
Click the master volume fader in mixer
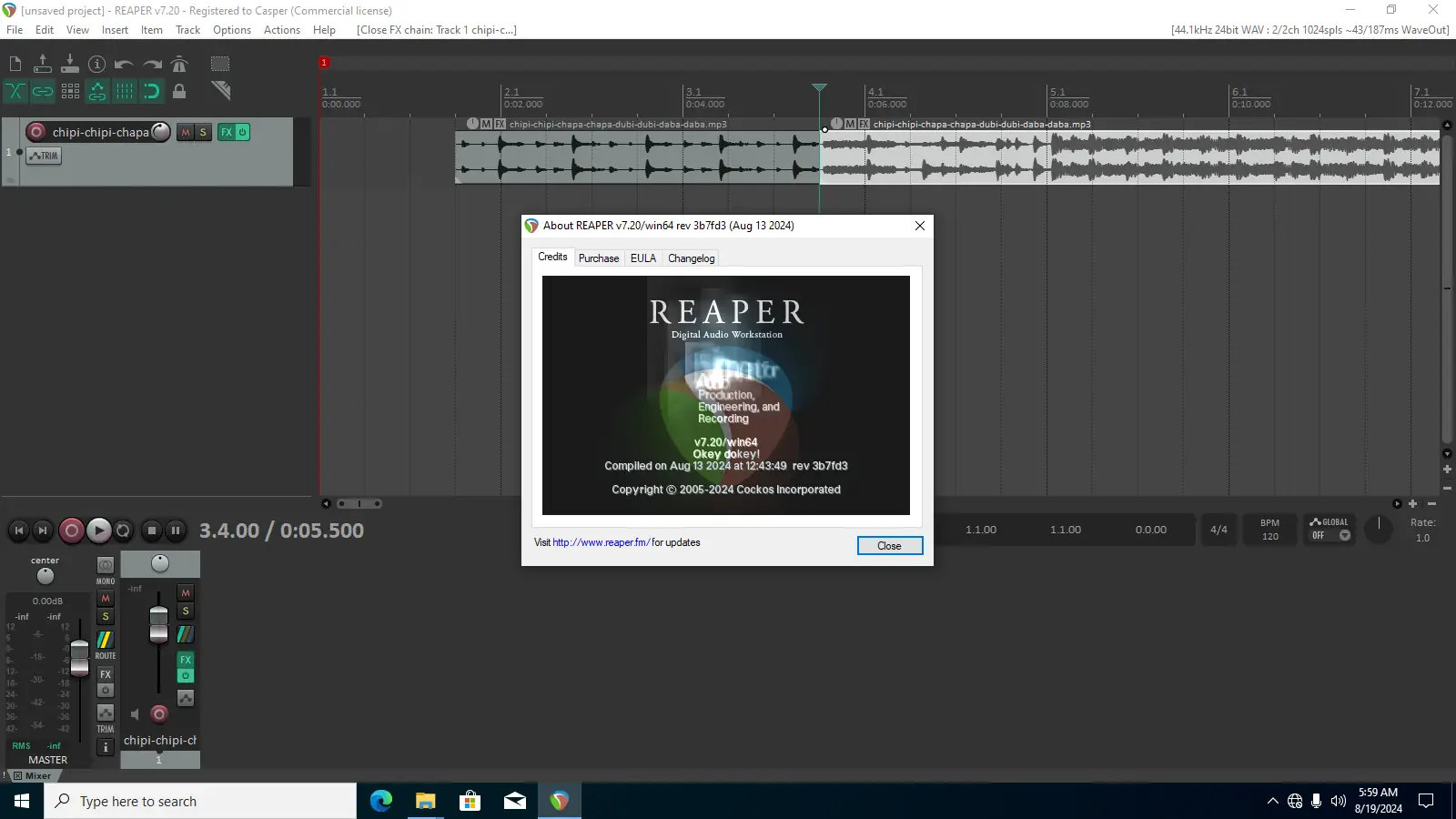tap(80, 658)
